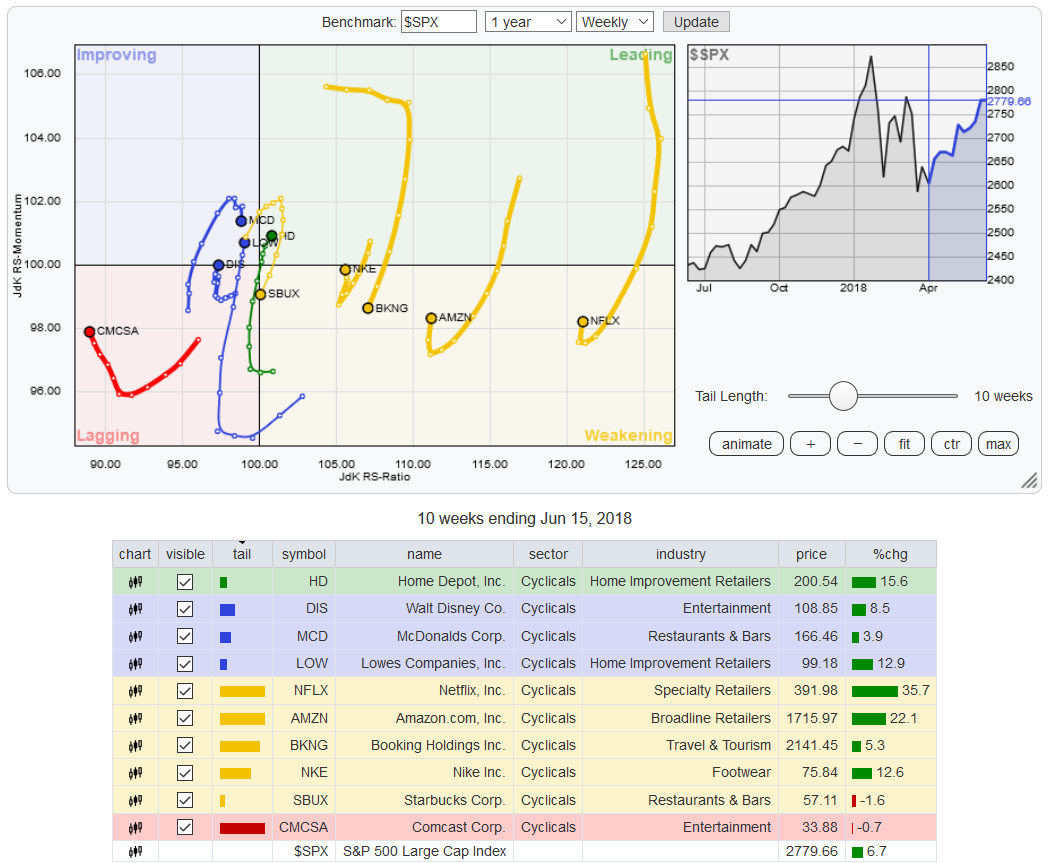
Task: Sort table by tail column header
Action: (x=242, y=554)
